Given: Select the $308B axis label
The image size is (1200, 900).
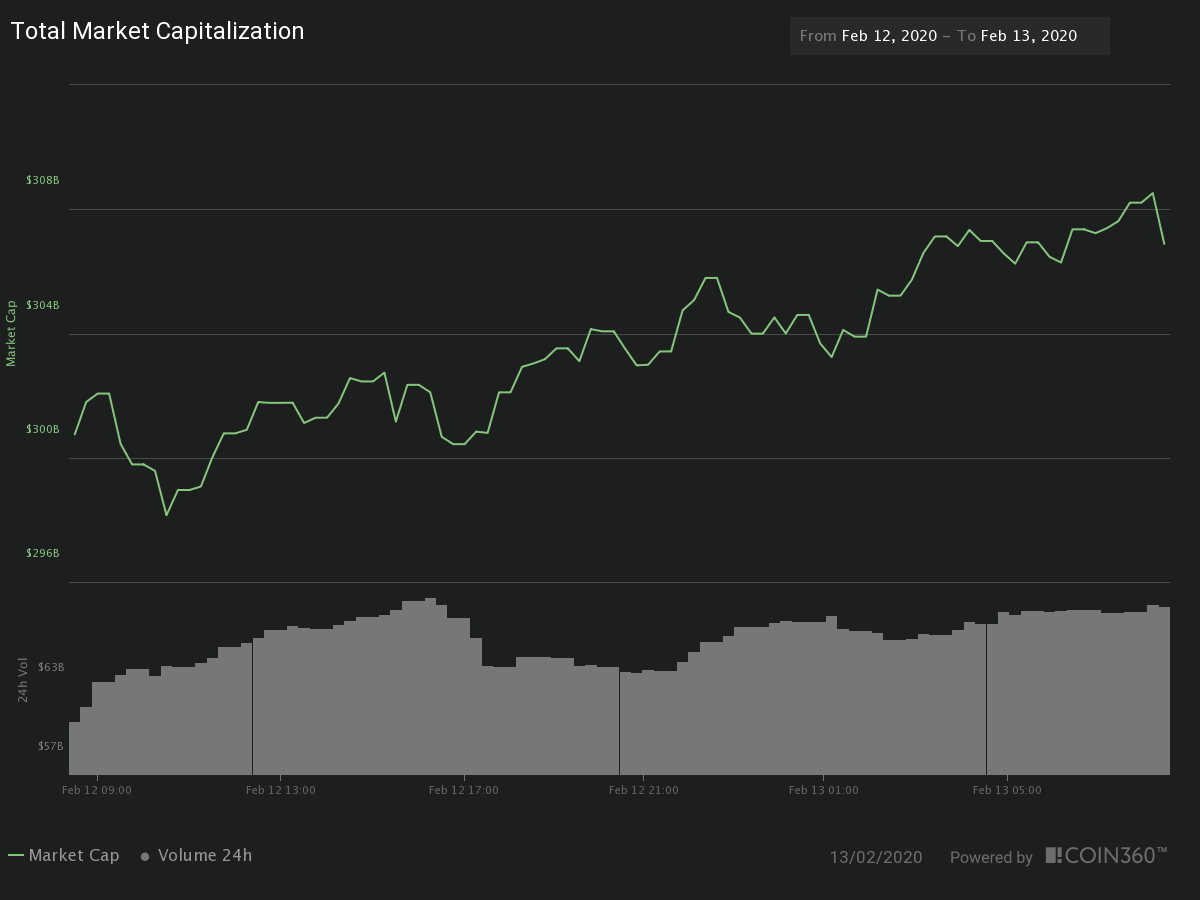Looking at the screenshot, I should pyautogui.click(x=43, y=180).
